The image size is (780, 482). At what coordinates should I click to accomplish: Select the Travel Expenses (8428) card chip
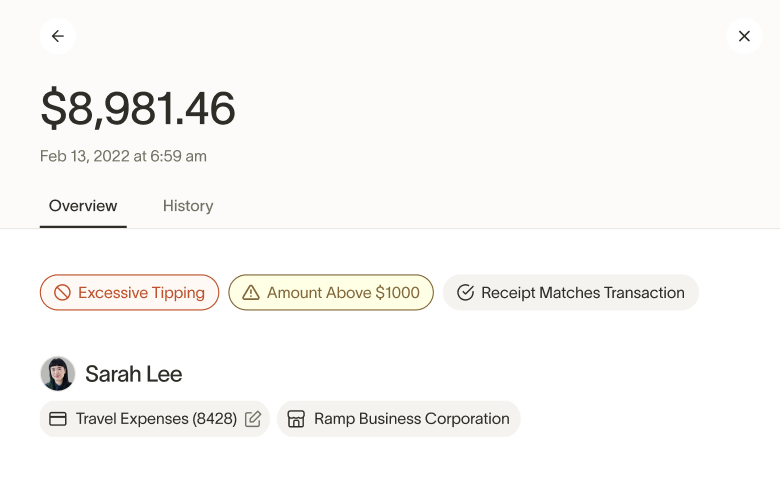coord(155,419)
